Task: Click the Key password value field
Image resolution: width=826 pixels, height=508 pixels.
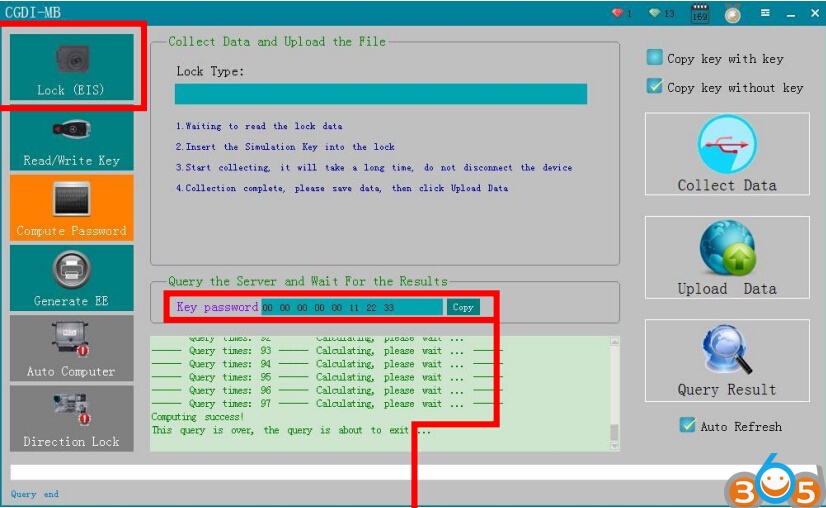Action: 352,307
